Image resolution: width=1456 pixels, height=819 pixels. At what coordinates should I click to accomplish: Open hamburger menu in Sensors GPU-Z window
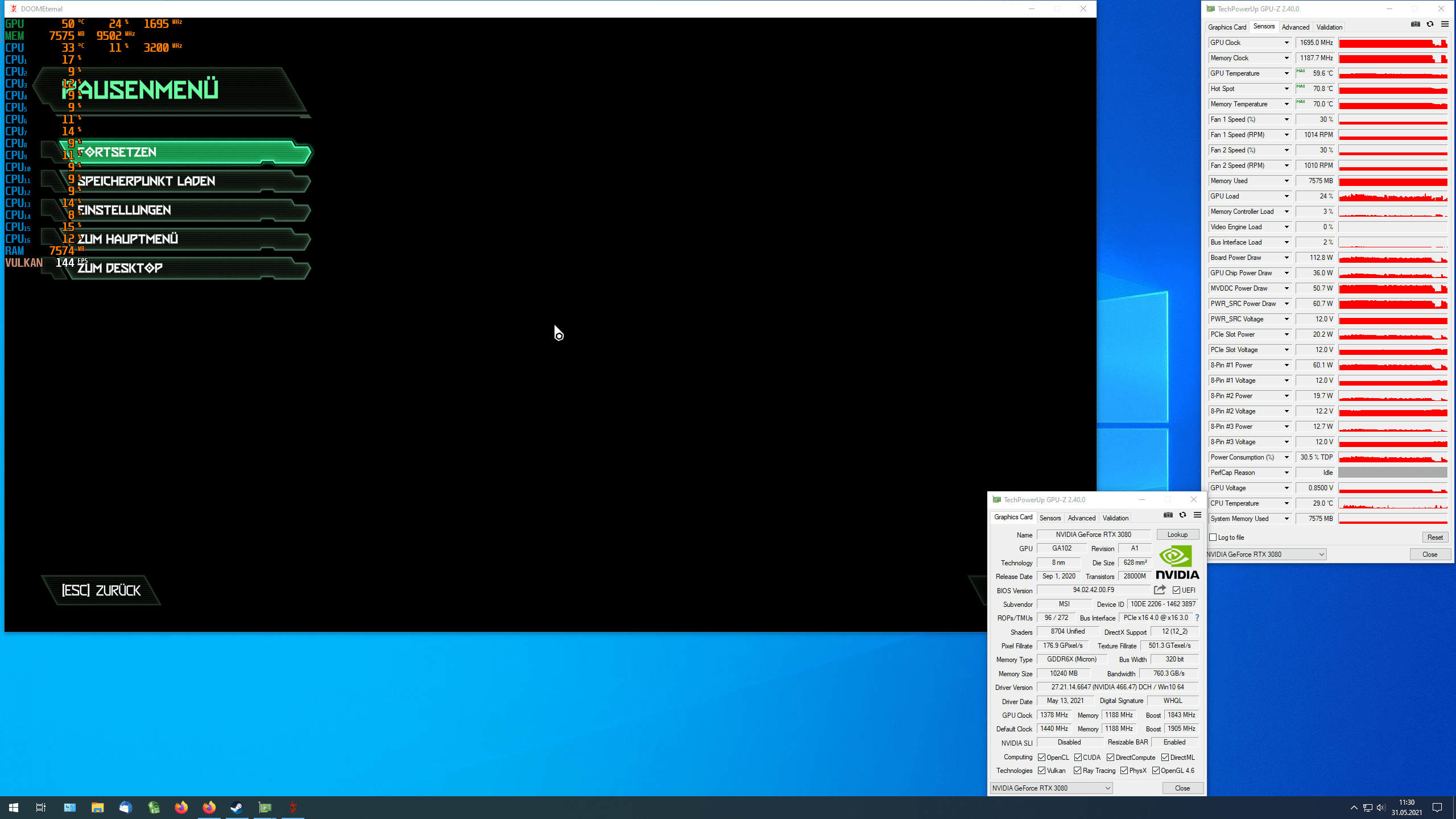[1445, 24]
